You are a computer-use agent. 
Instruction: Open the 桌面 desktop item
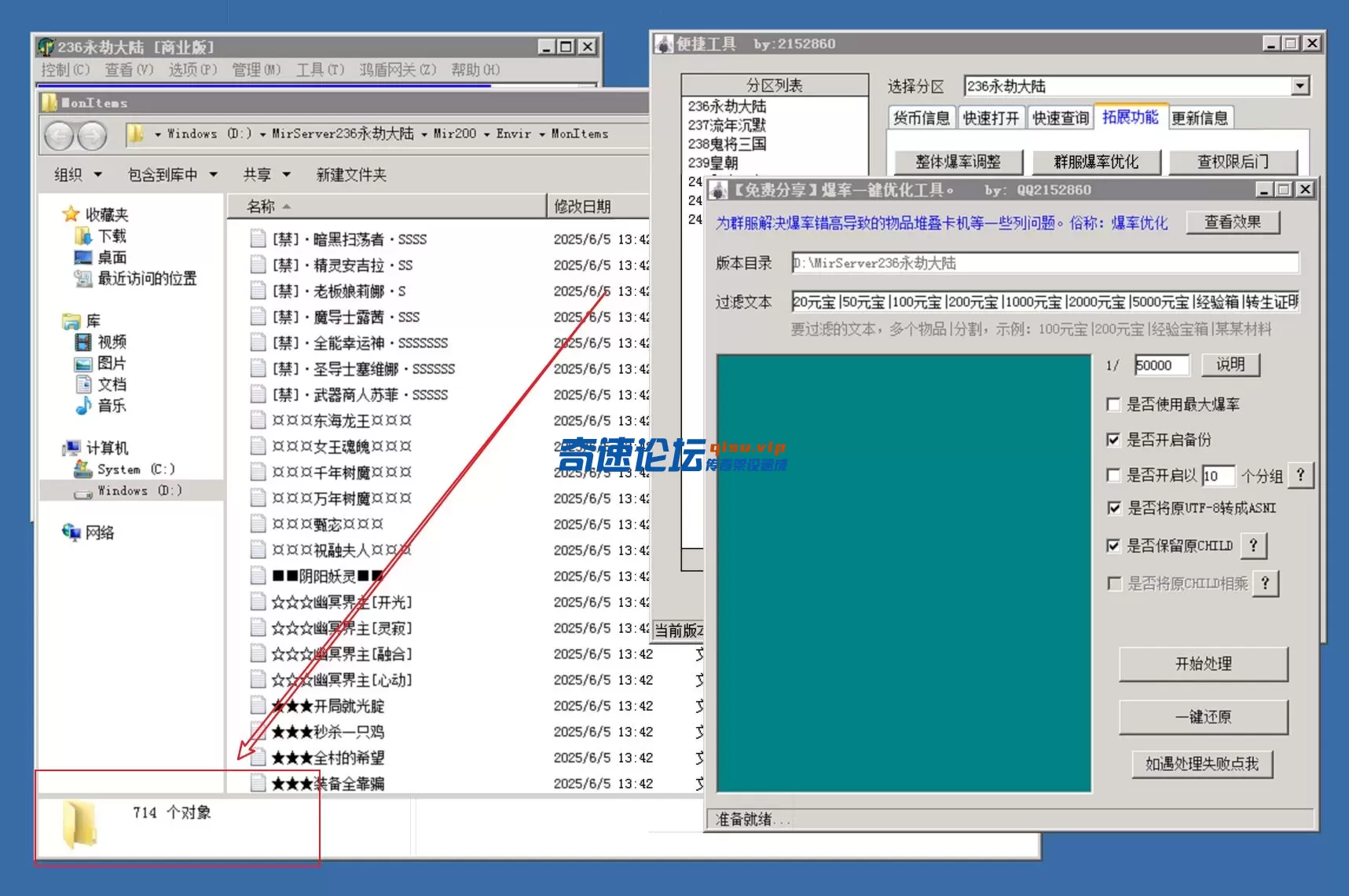[100, 257]
